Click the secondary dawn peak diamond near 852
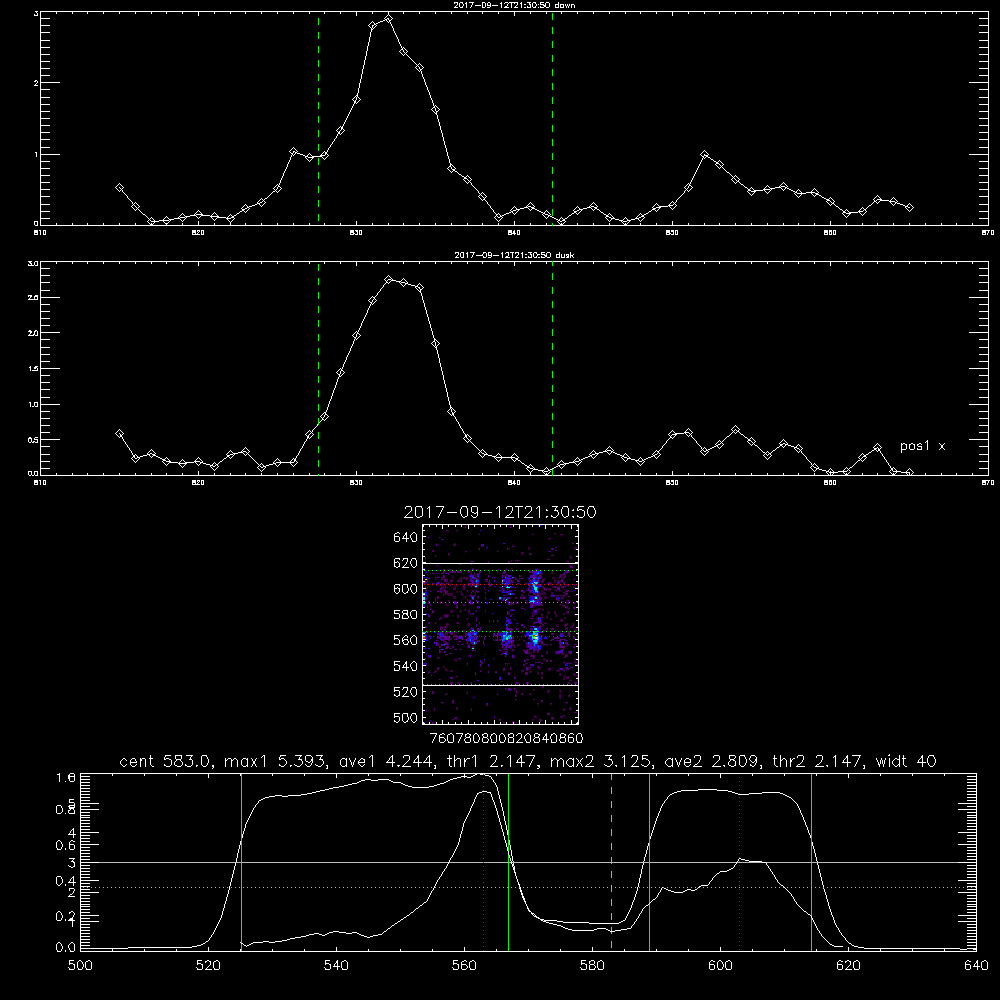Viewport: 1000px width, 1000px height. point(704,154)
